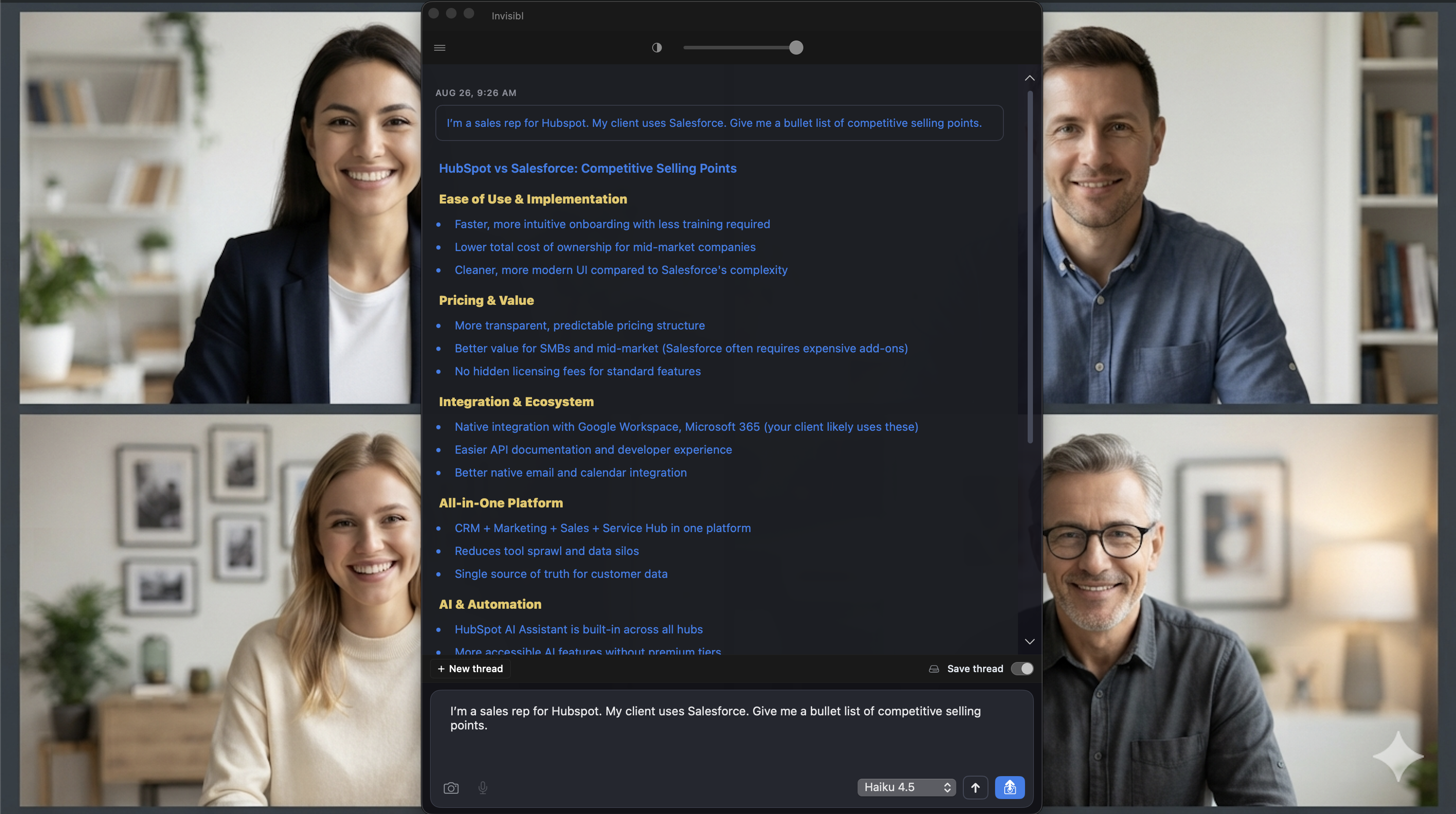Click bullet "Reduces tool sprawl and data silos"
The width and height of the screenshot is (1456, 814).
click(546, 551)
